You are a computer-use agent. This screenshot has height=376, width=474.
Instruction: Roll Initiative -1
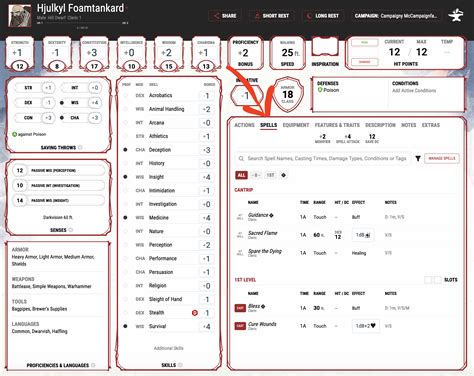tap(247, 96)
